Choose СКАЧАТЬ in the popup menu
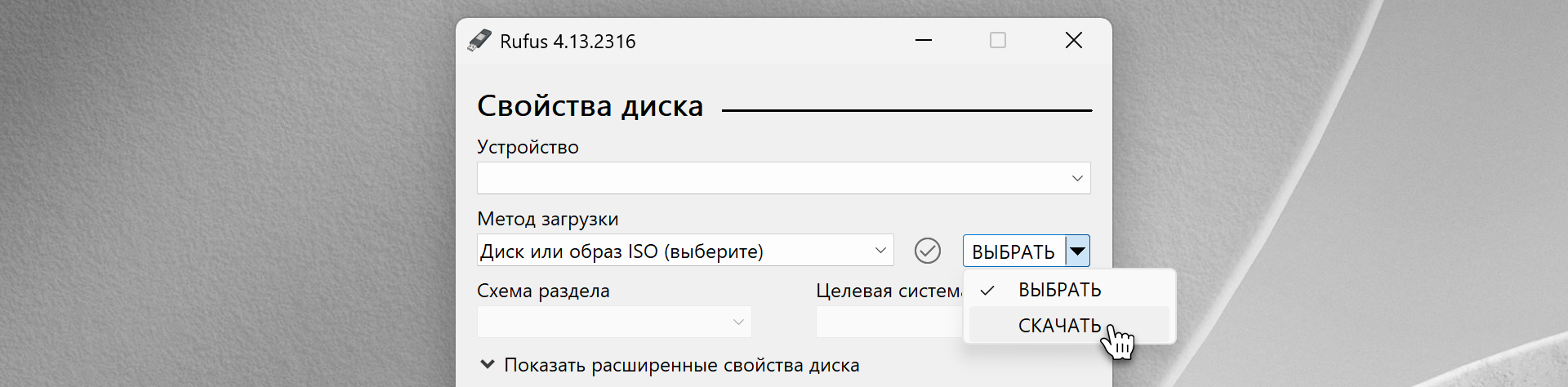 click(1059, 326)
